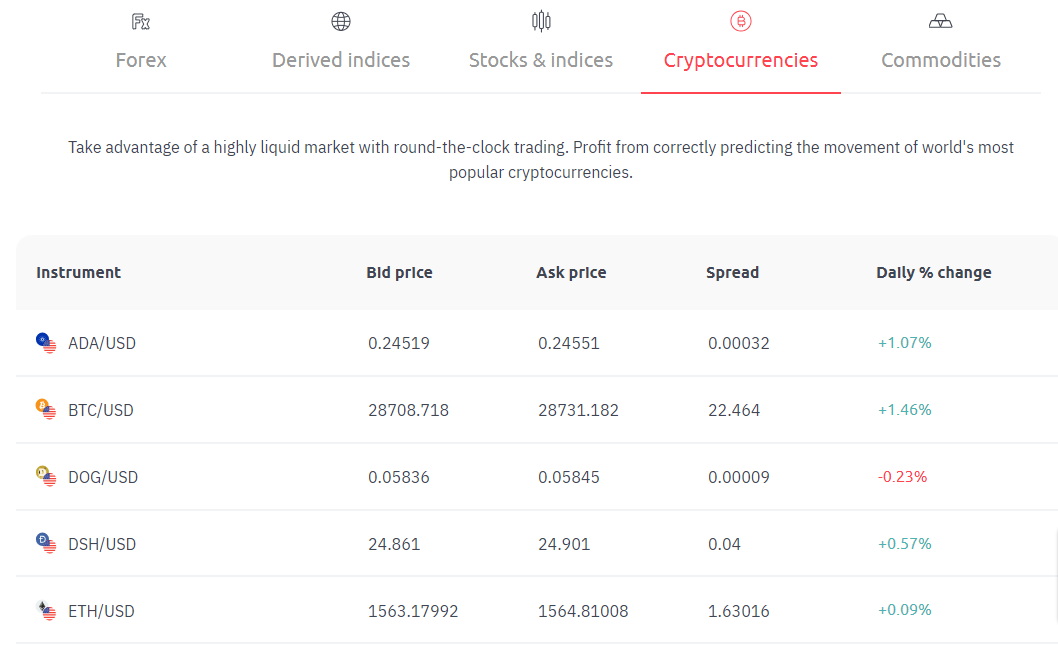Click the +1.46% daily change value
The height and width of the screenshot is (646, 1058).
pyautogui.click(x=904, y=409)
